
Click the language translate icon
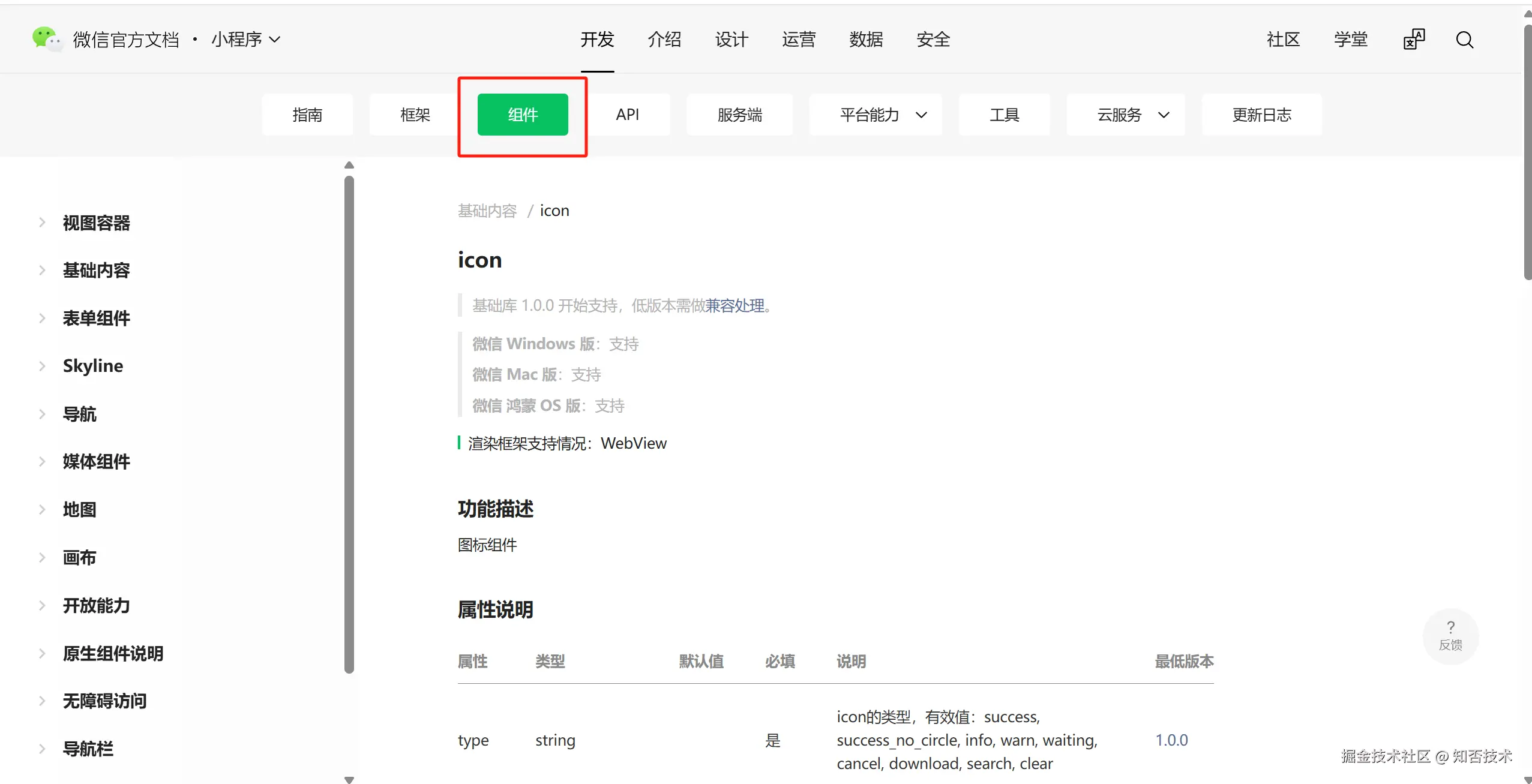pyautogui.click(x=1414, y=40)
